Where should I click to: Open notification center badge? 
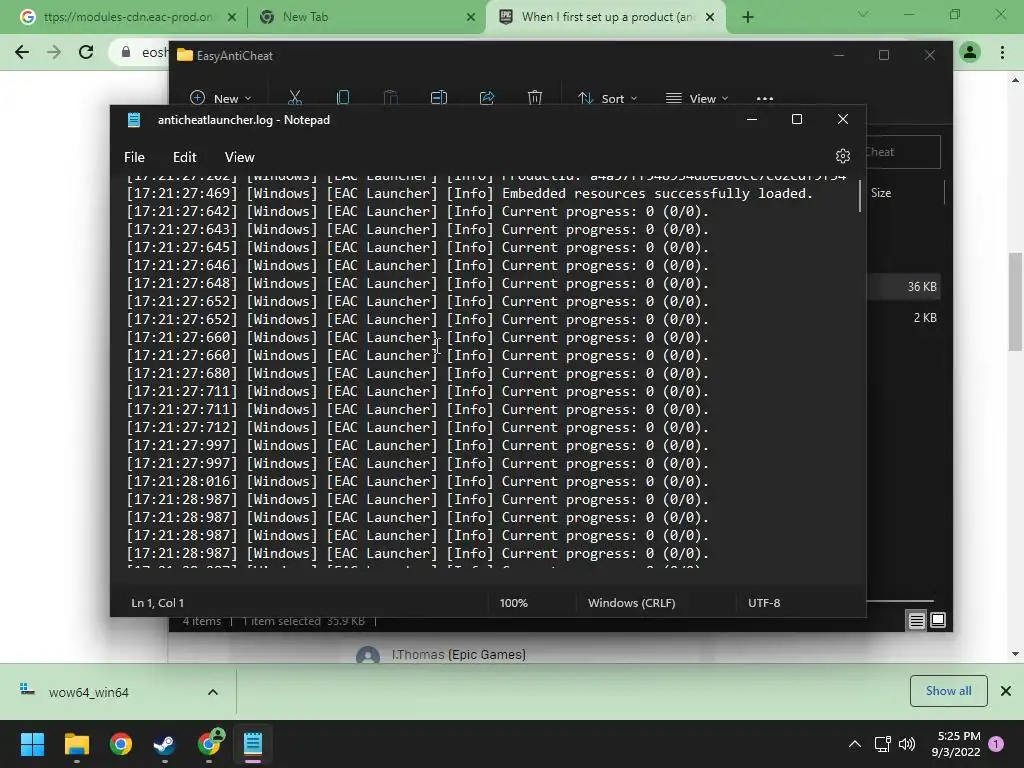[x=996, y=744]
